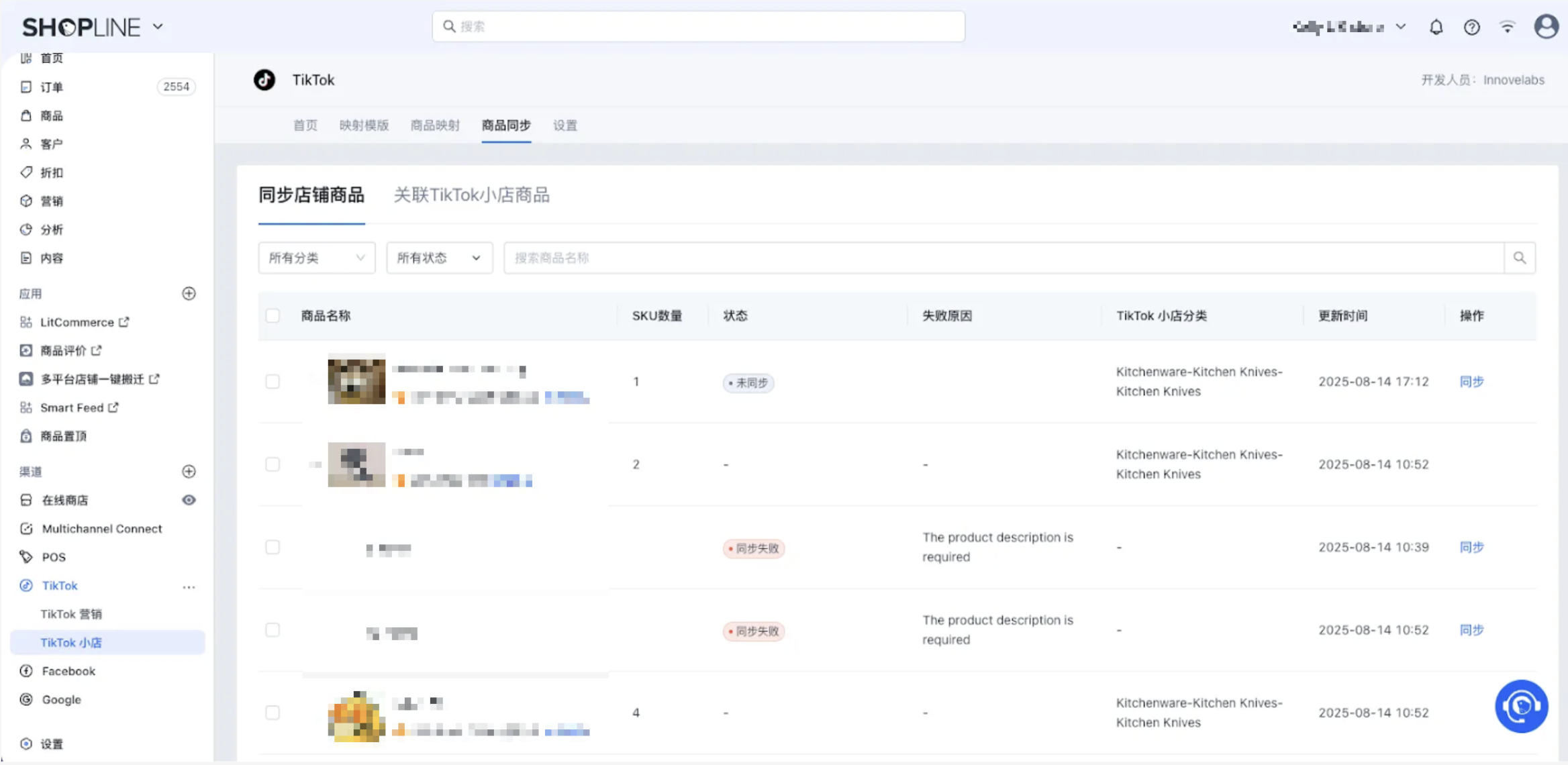Expand the 所有状态 status dropdown
The image size is (1568, 765).
pyautogui.click(x=439, y=258)
